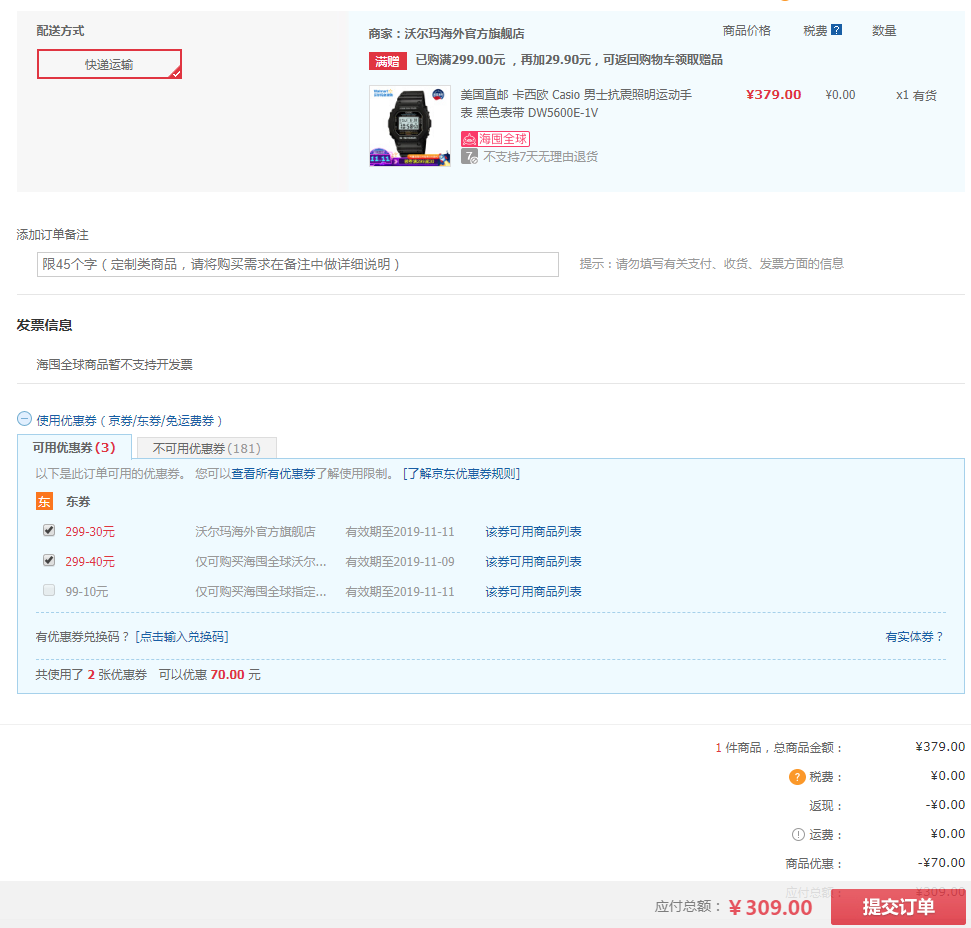
Task: Click the 299-30元 coupon label
Action: click(90, 532)
